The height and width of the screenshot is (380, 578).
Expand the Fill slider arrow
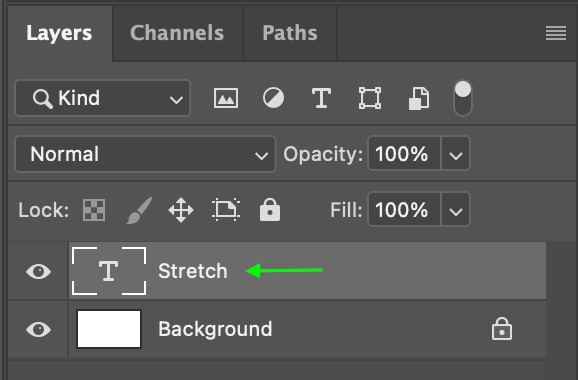point(456,210)
